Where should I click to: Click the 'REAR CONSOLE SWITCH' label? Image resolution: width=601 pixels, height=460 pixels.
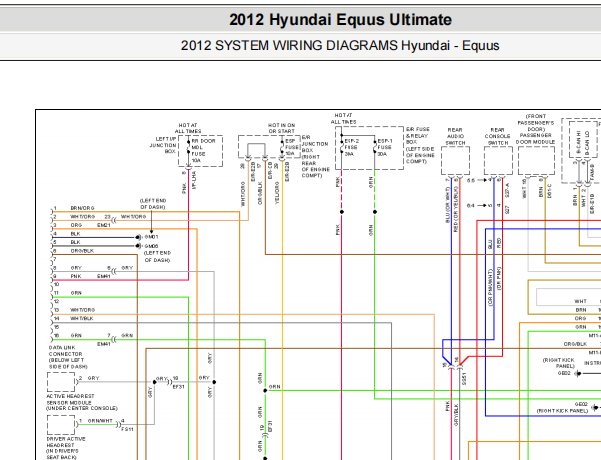click(498, 136)
